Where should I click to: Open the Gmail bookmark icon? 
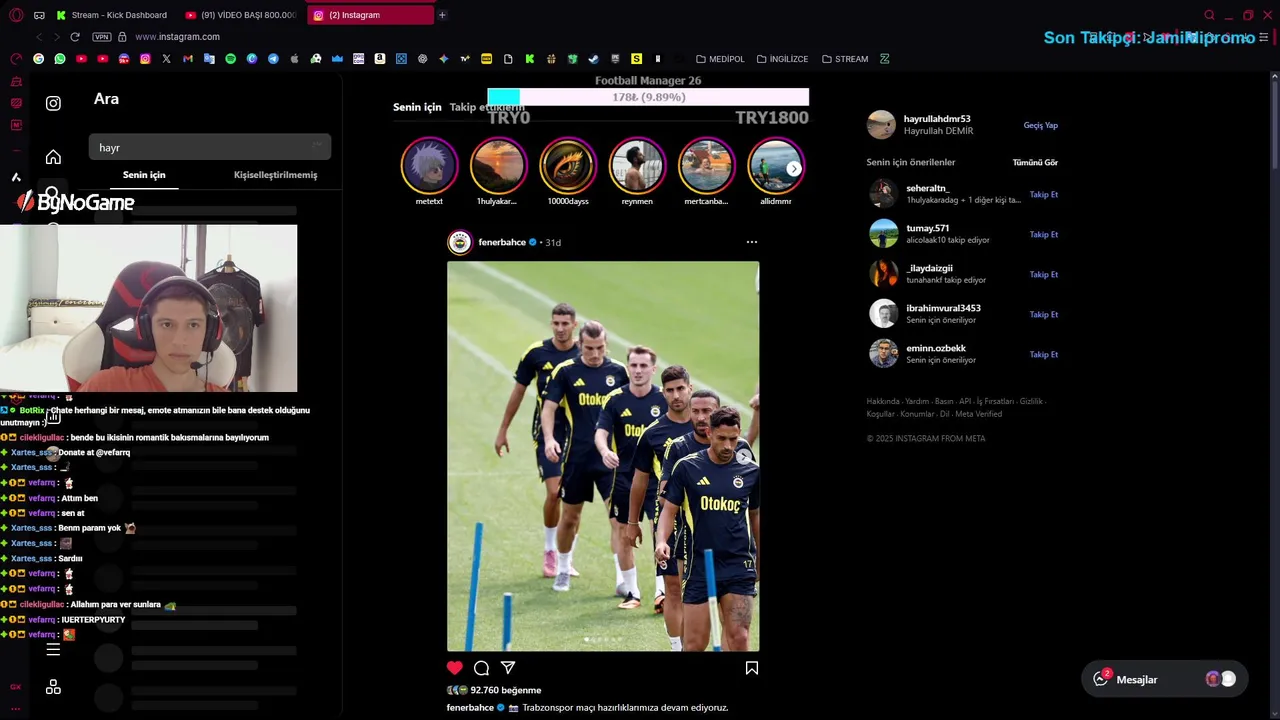pyautogui.click(x=187, y=59)
